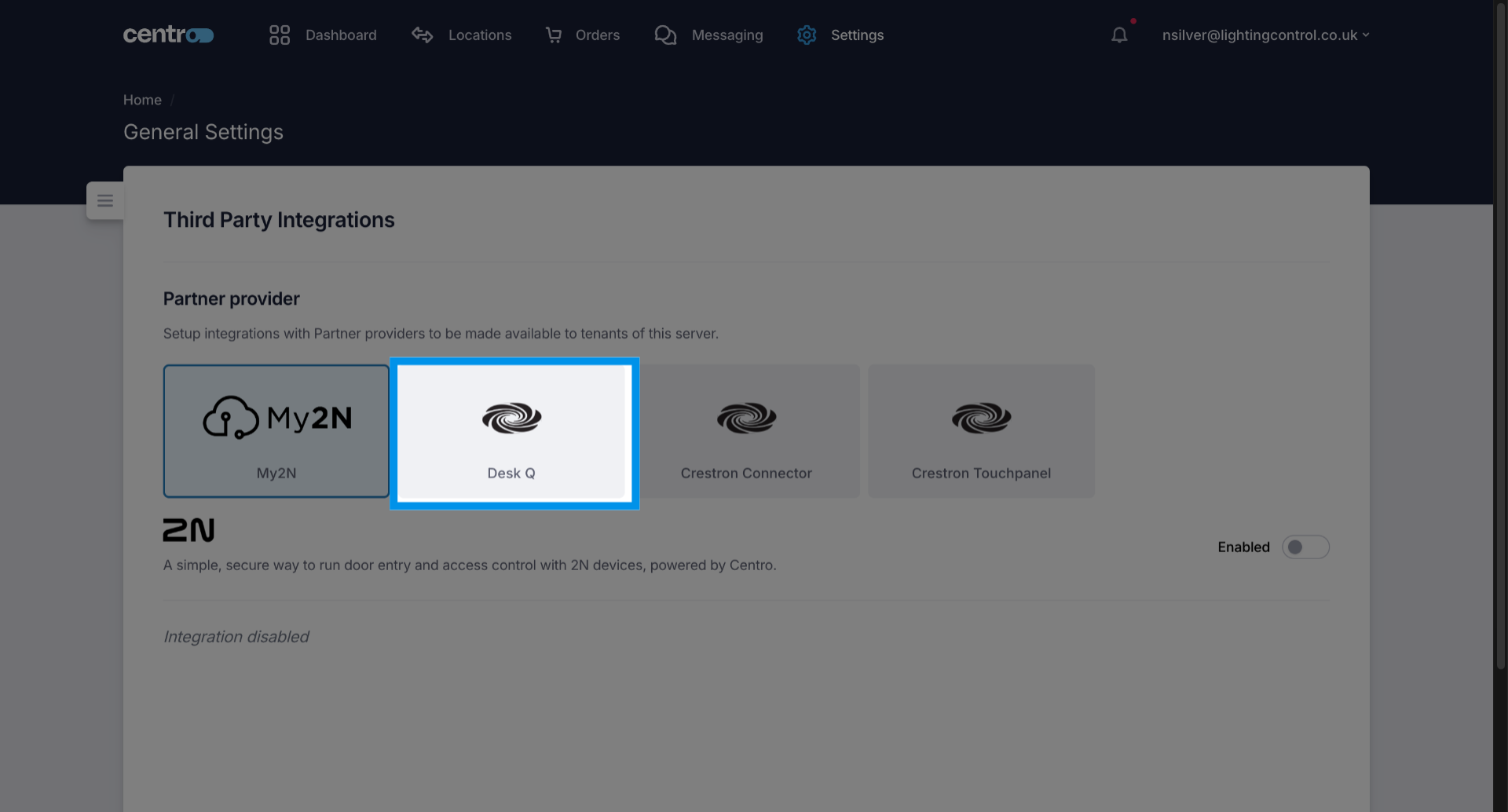Select the Desk Q integration logo

point(511,418)
